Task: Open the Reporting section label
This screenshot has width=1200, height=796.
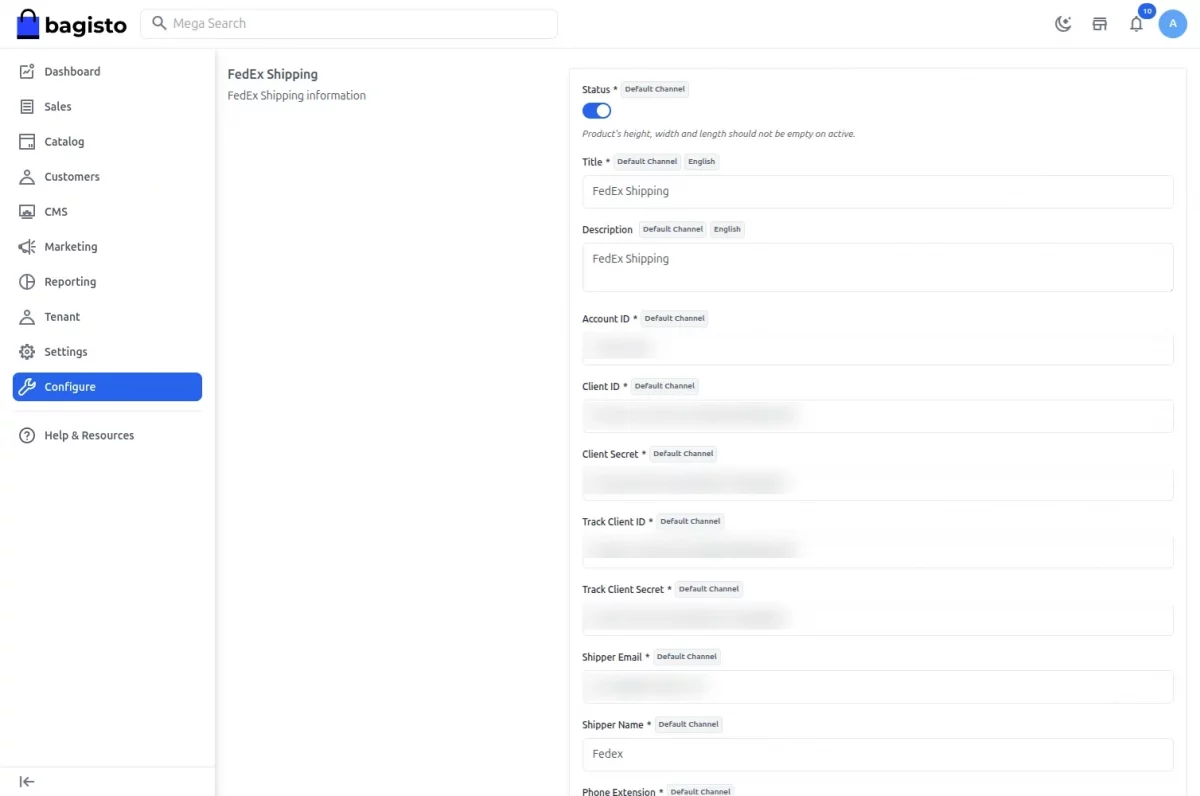Action: pyautogui.click(x=70, y=281)
